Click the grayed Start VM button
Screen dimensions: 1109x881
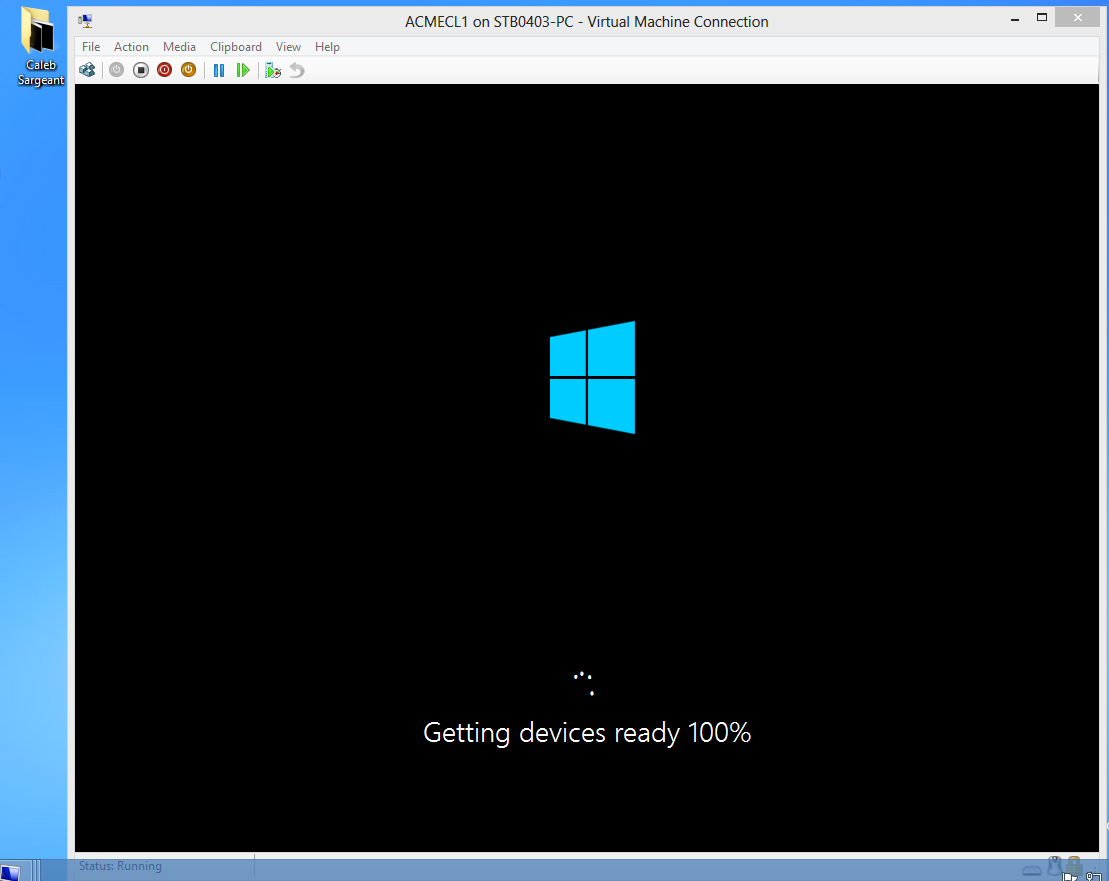click(x=117, y=70)
